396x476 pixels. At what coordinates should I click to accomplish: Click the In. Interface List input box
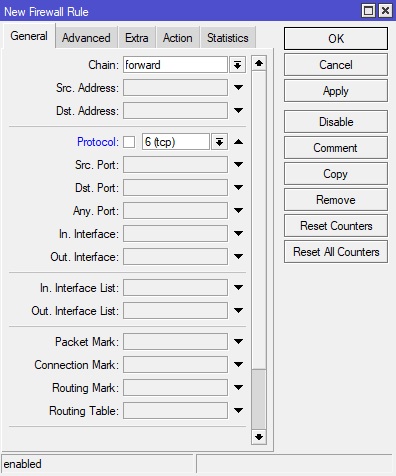click(175, 288)
